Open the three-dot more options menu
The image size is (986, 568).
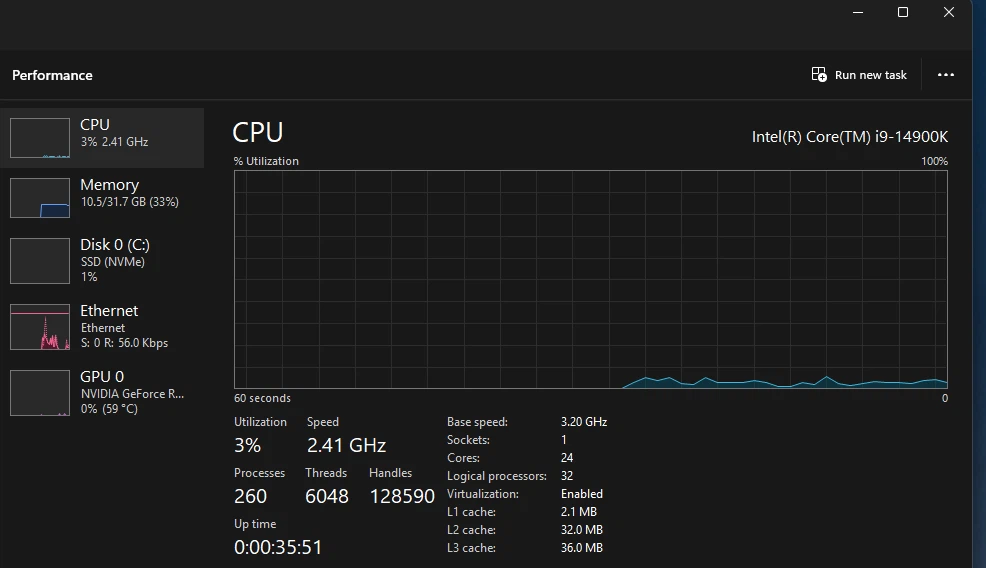tap(946, 75)
